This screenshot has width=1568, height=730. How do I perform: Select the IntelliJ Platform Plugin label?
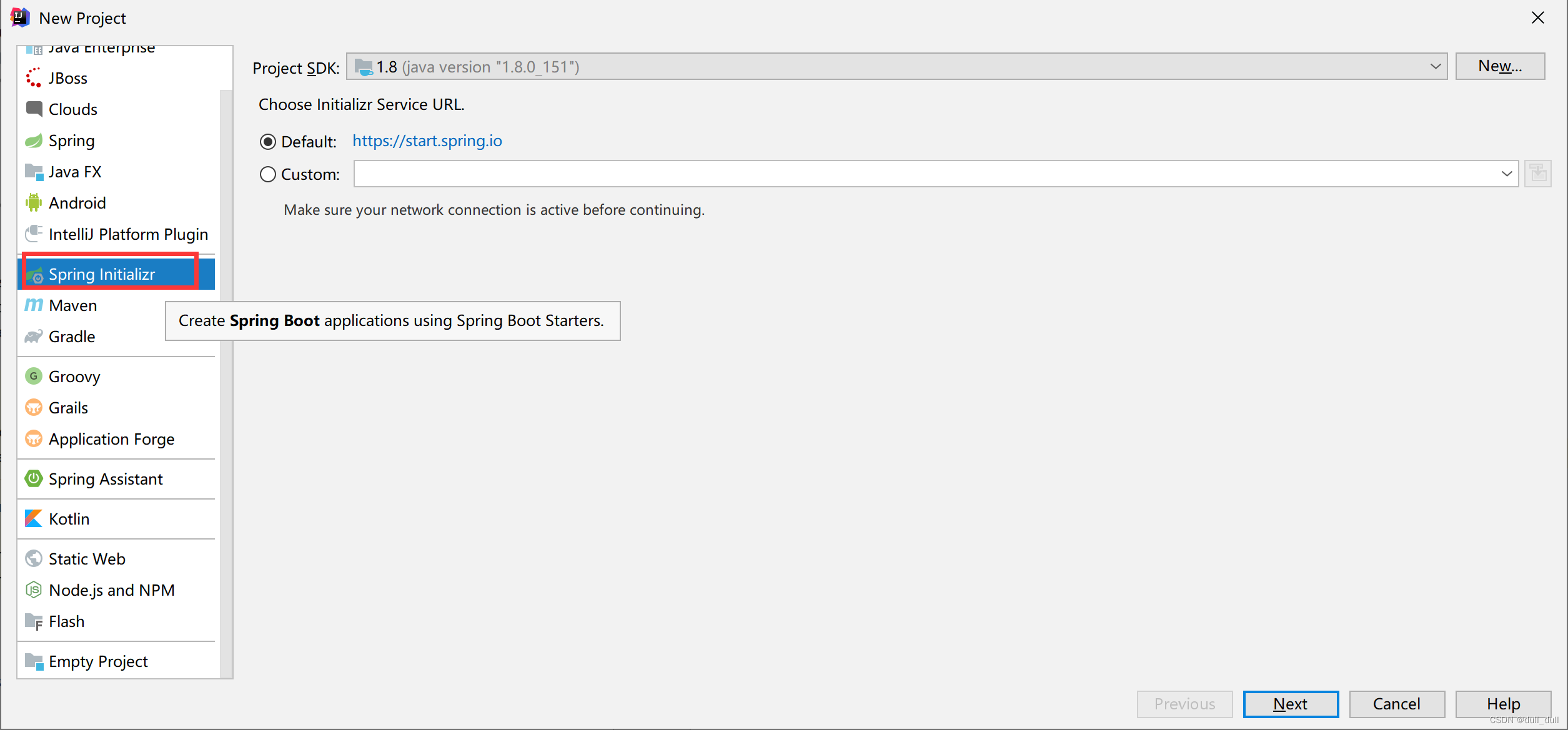coord(129,234)
